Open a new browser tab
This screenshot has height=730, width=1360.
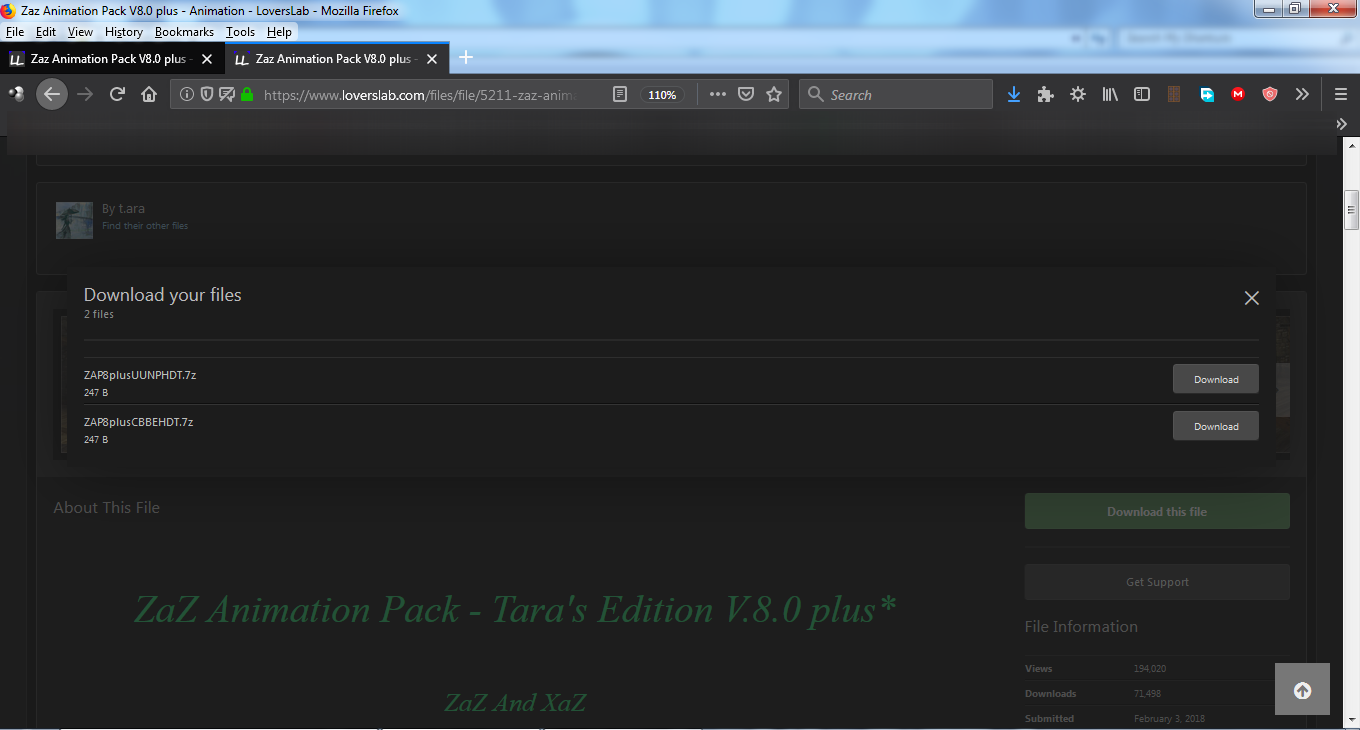466,58
